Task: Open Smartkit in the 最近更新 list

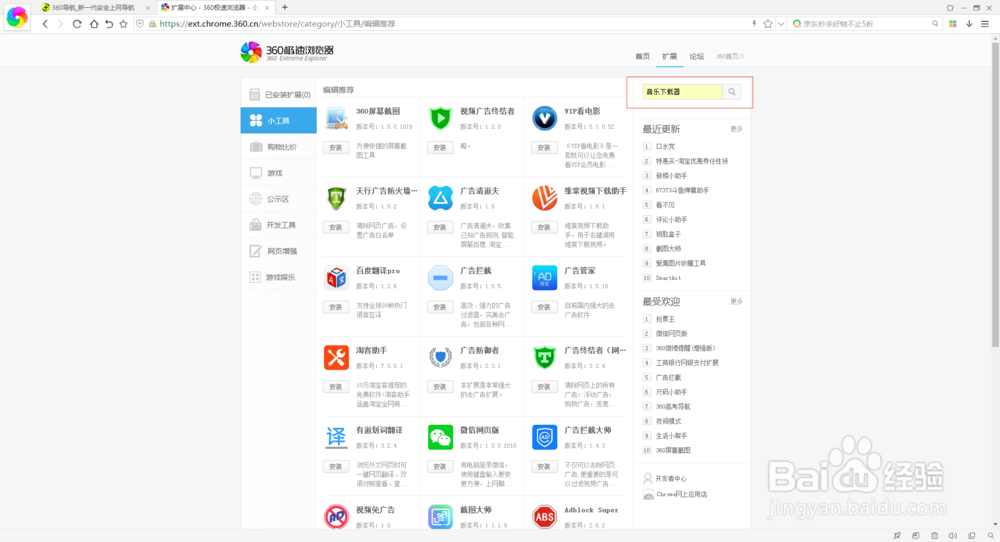Action: [x=668, y=278]
